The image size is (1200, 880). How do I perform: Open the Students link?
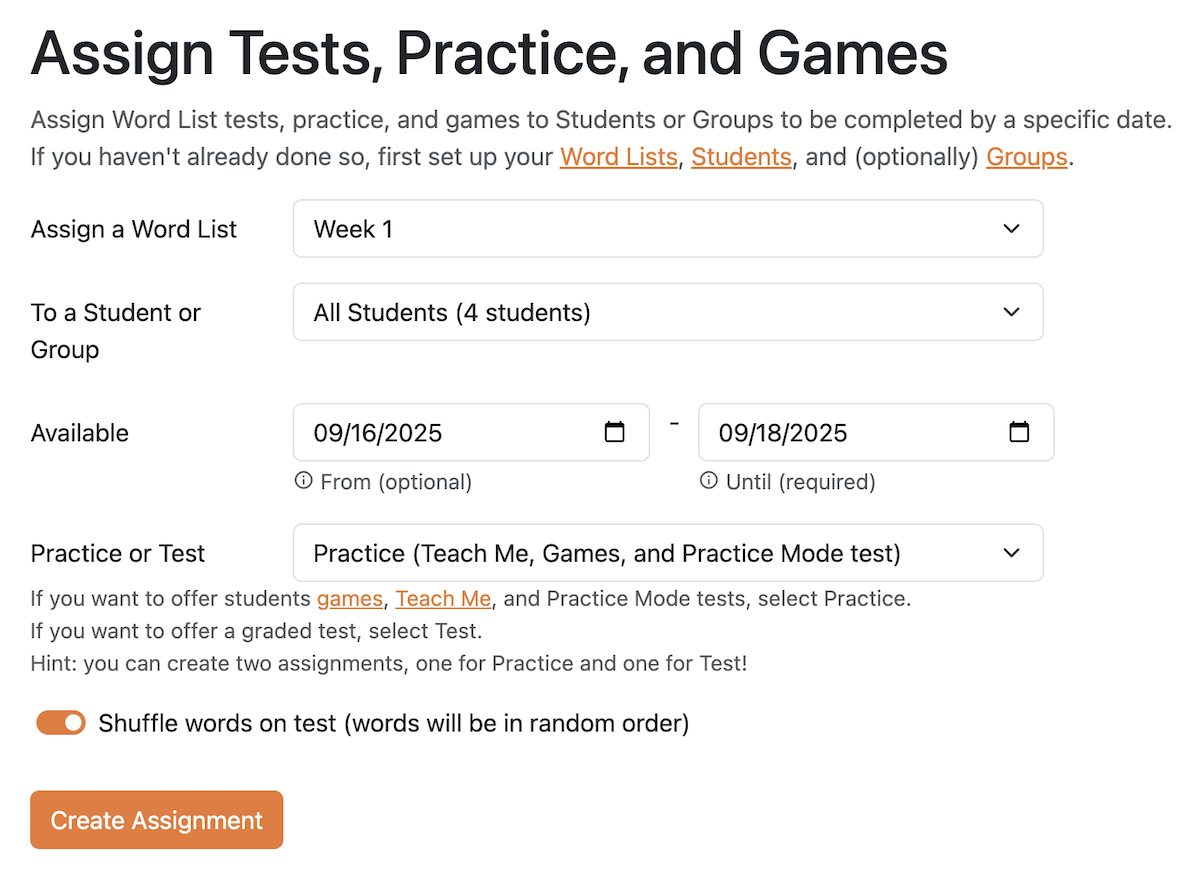(x=741, y=157)
